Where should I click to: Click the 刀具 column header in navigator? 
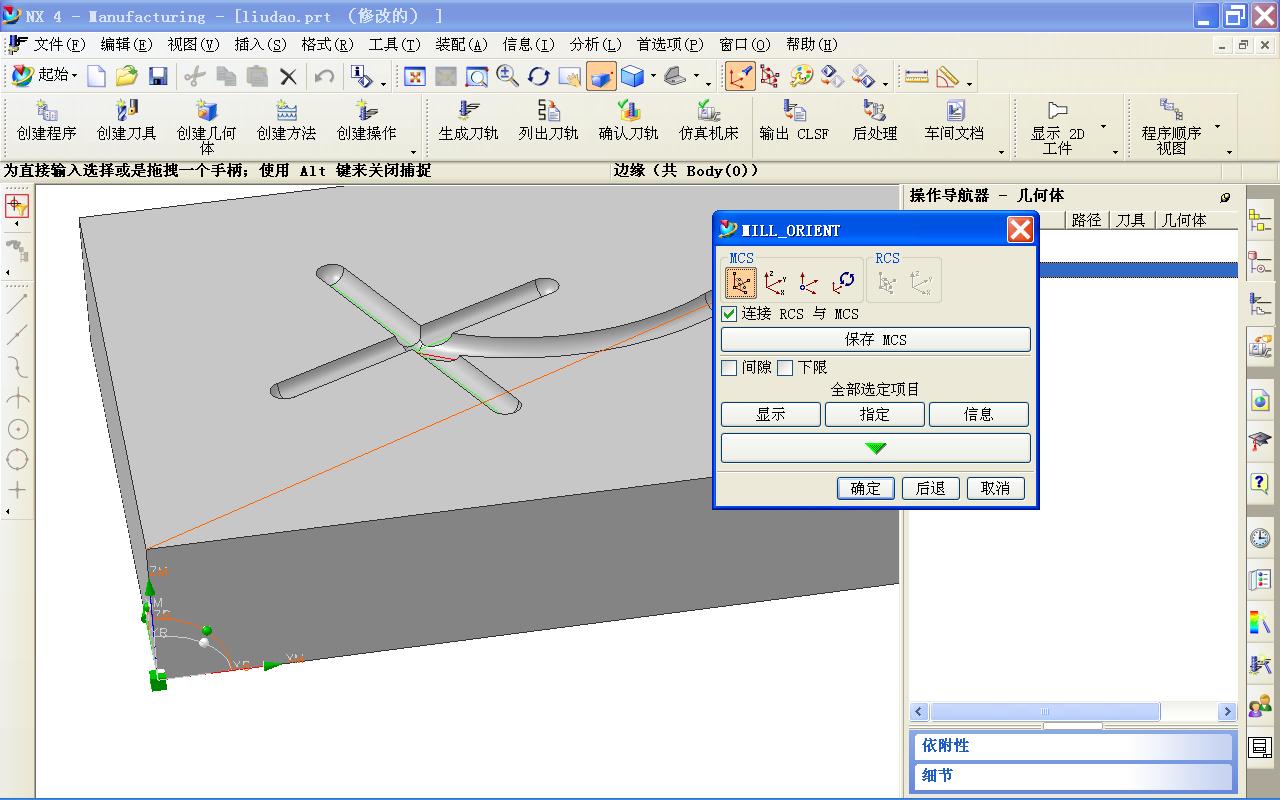click(x=1130, y=220)
